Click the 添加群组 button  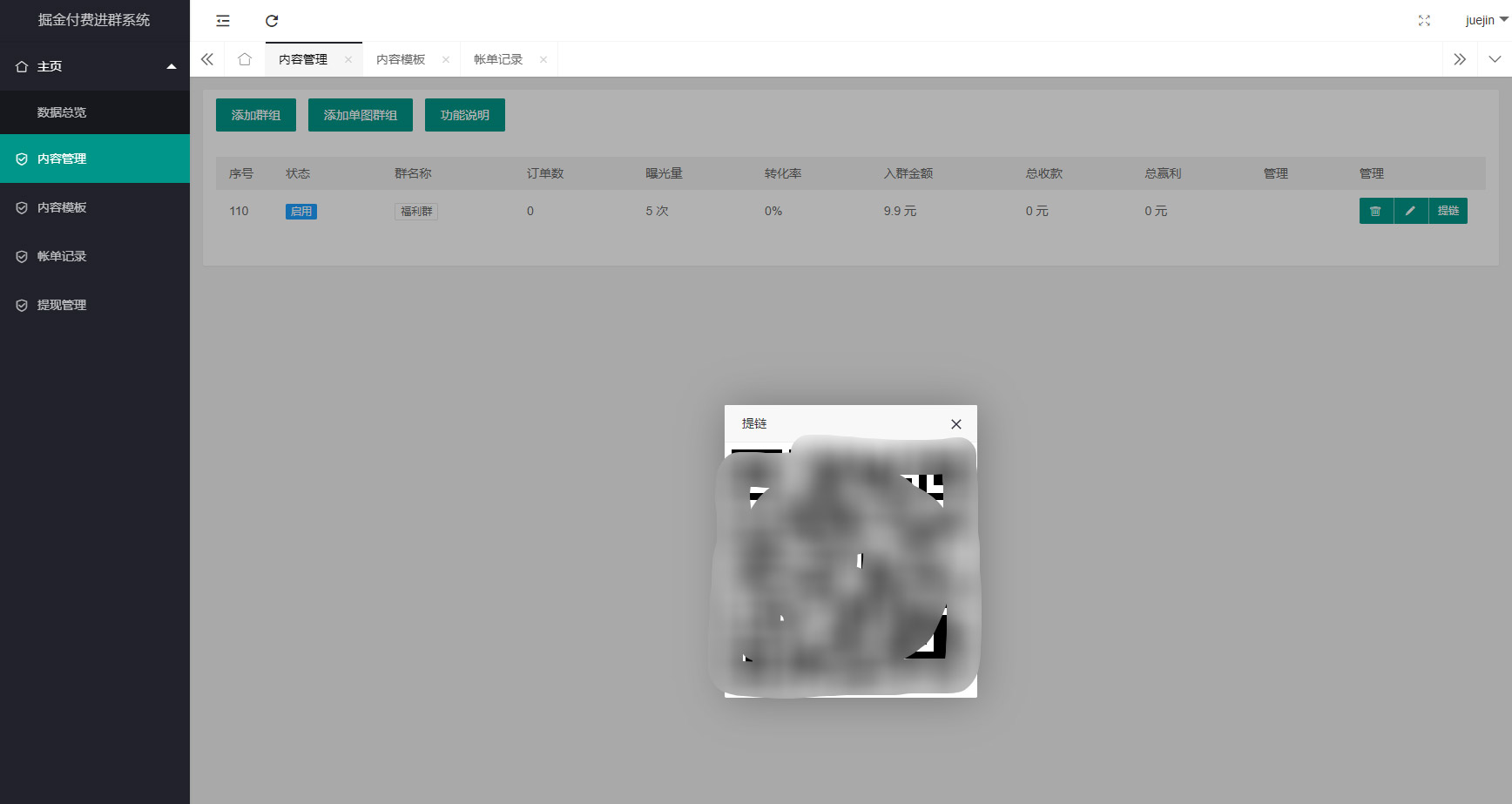(x=256, y=115)
